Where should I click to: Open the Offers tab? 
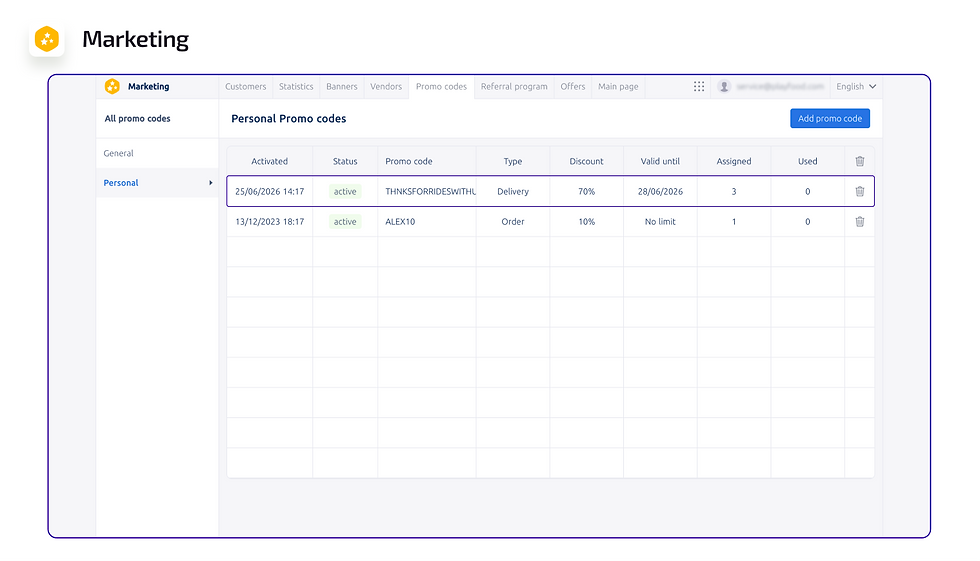pyautogui.click(x=572, y=86)
